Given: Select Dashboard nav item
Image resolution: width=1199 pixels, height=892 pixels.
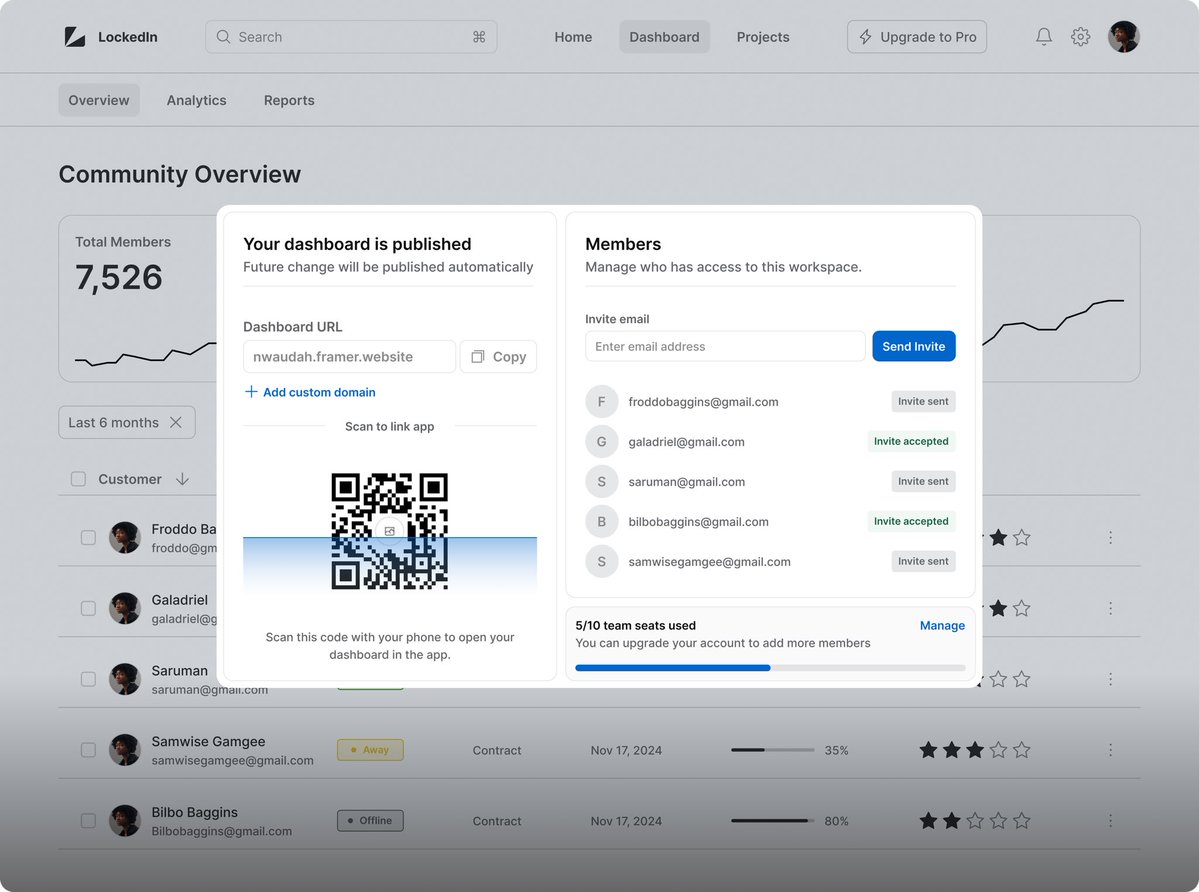Looking at the screenshot, I should pos(664,37).
